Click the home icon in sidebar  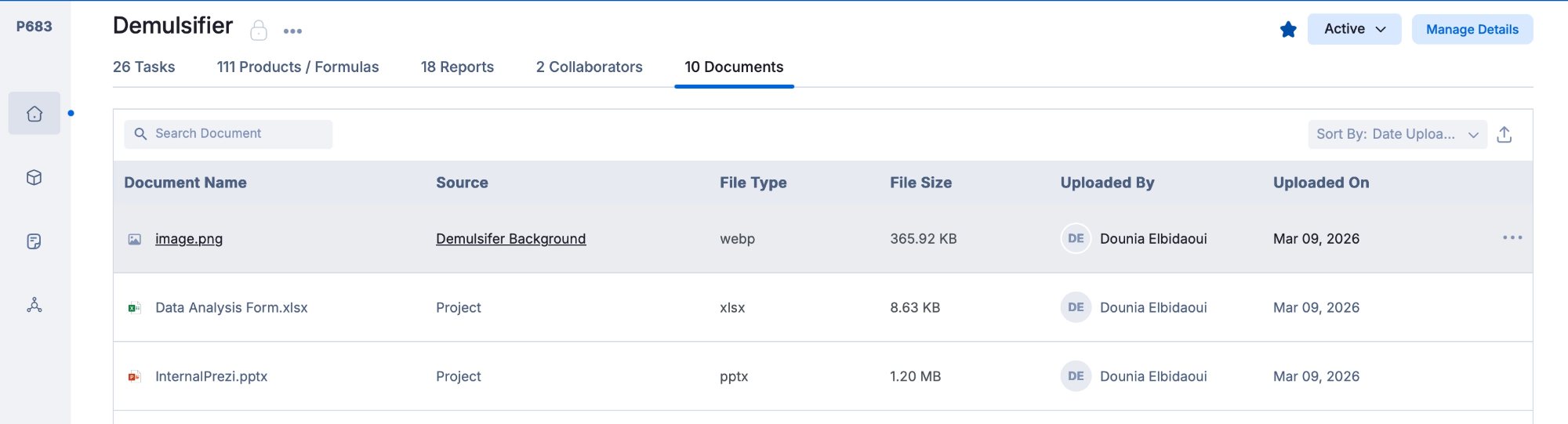click(x=34, y=114)
